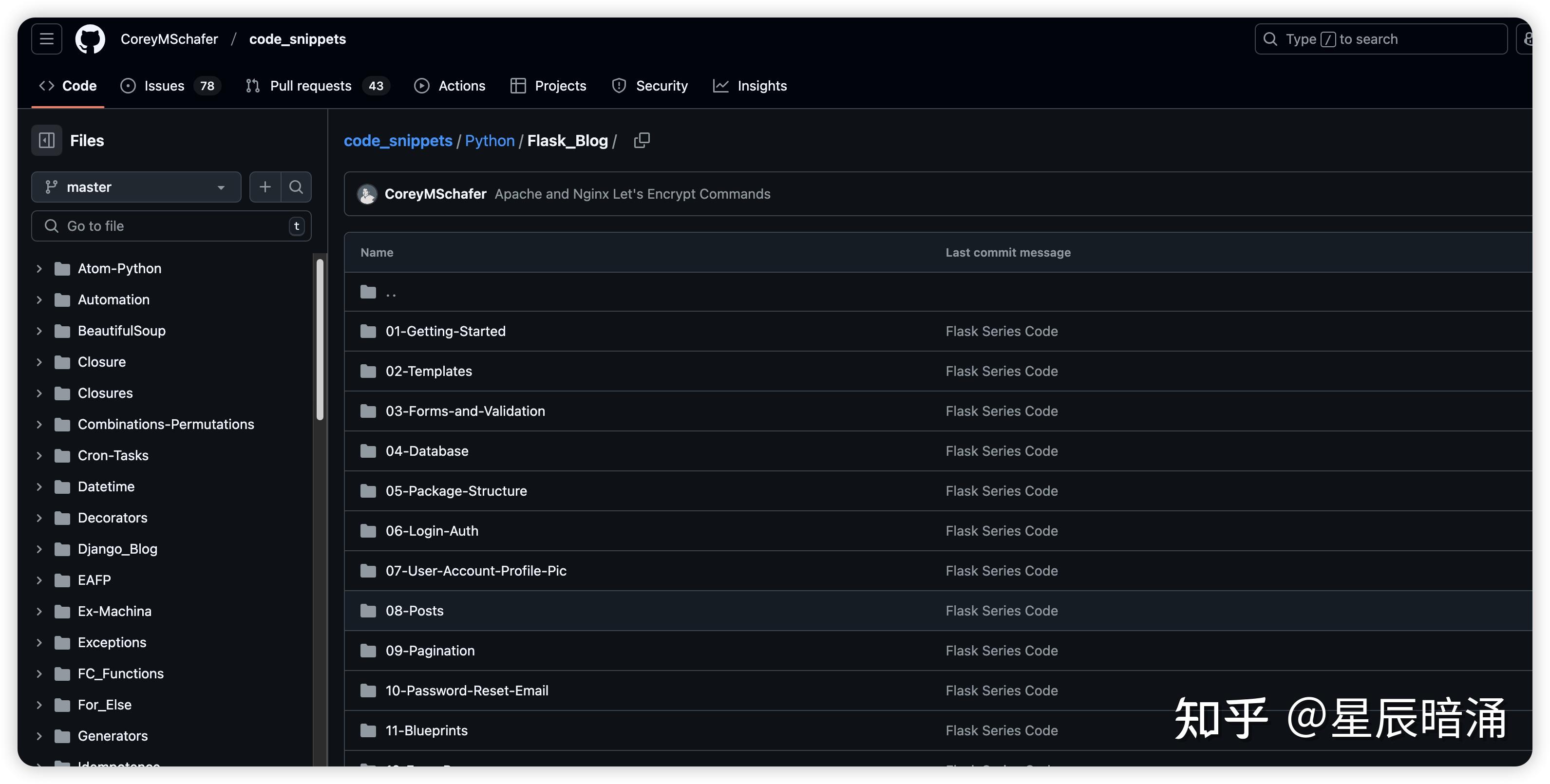The height and width of the screenshot is (784, 1550).
Task: Open the hamburger navigation menu
Action: click(x=46, y=39)
